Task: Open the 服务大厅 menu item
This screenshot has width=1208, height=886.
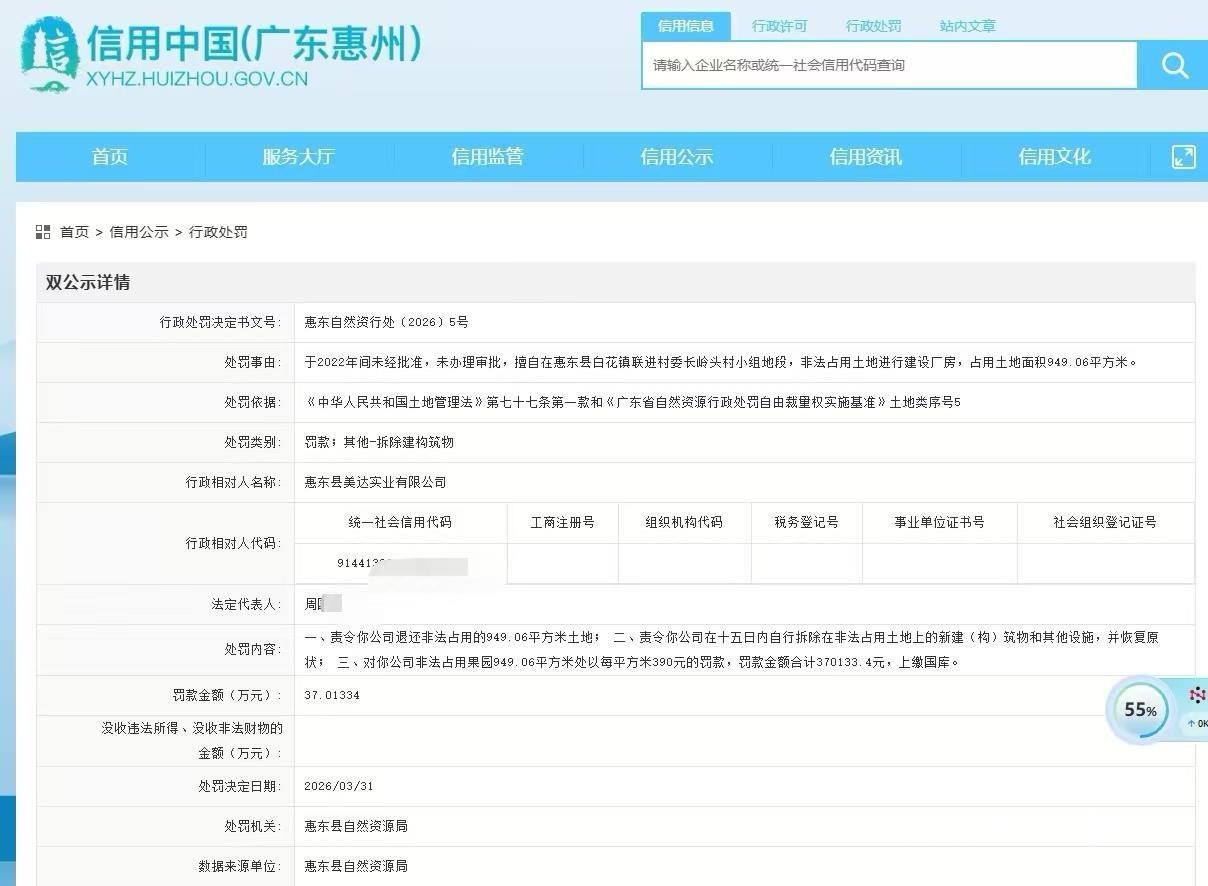Action: point(298,157)
